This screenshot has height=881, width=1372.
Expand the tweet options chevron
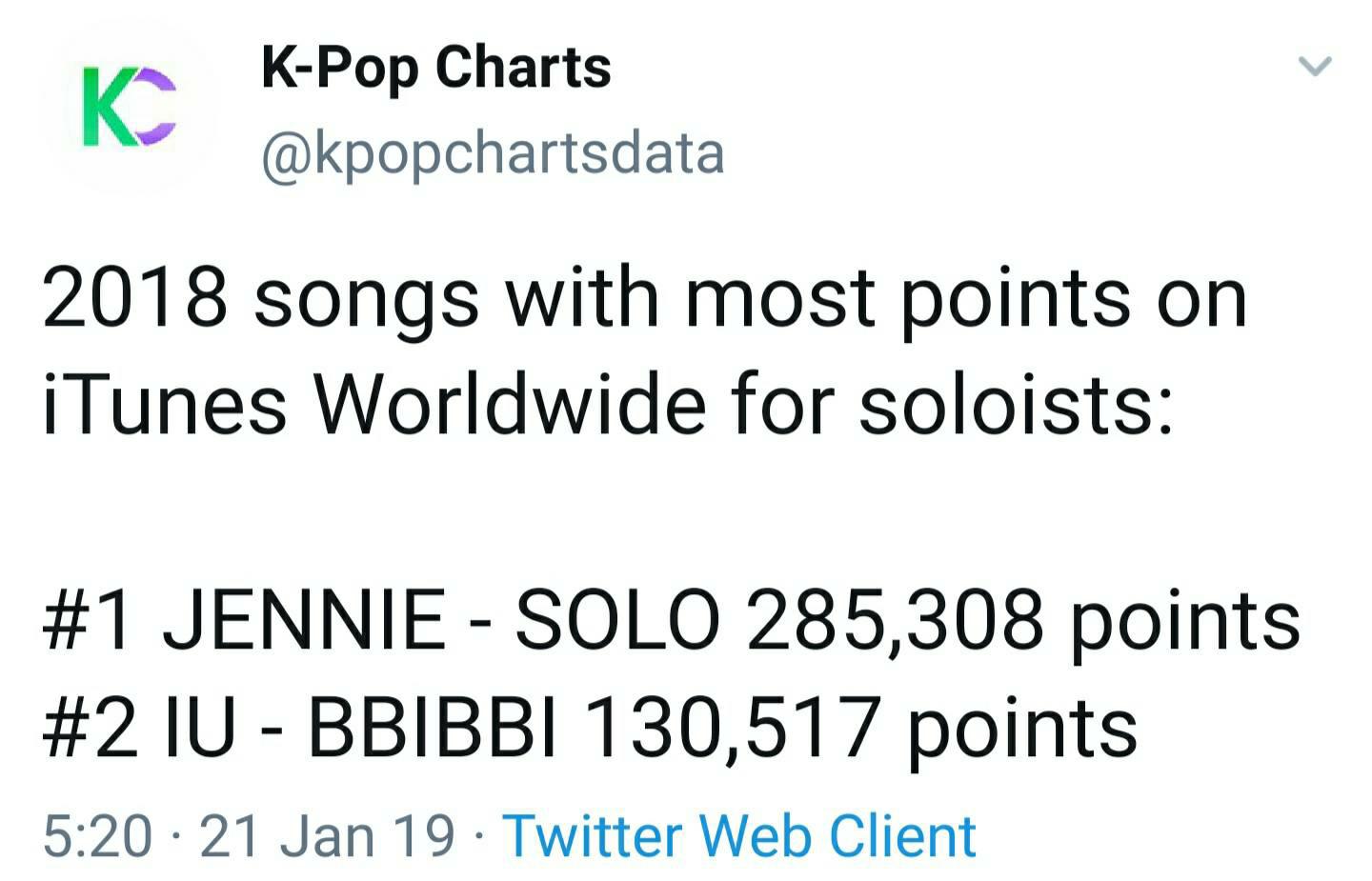click(1315, 66)
